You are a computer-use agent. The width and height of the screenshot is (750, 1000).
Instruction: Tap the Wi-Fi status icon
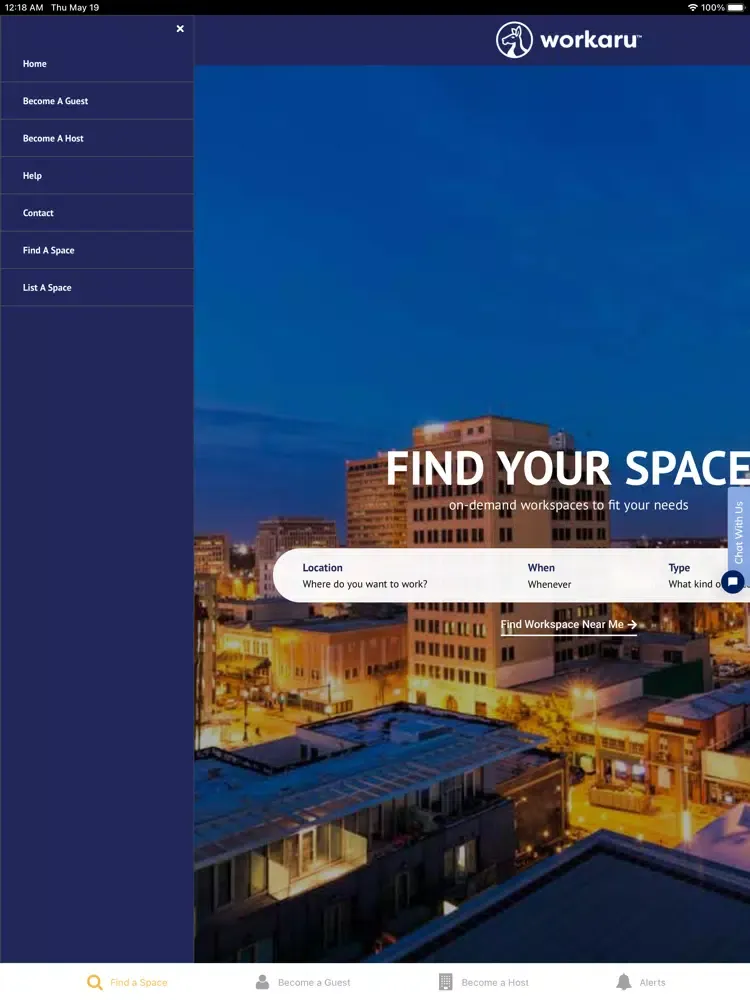click(x=693, y=8)
